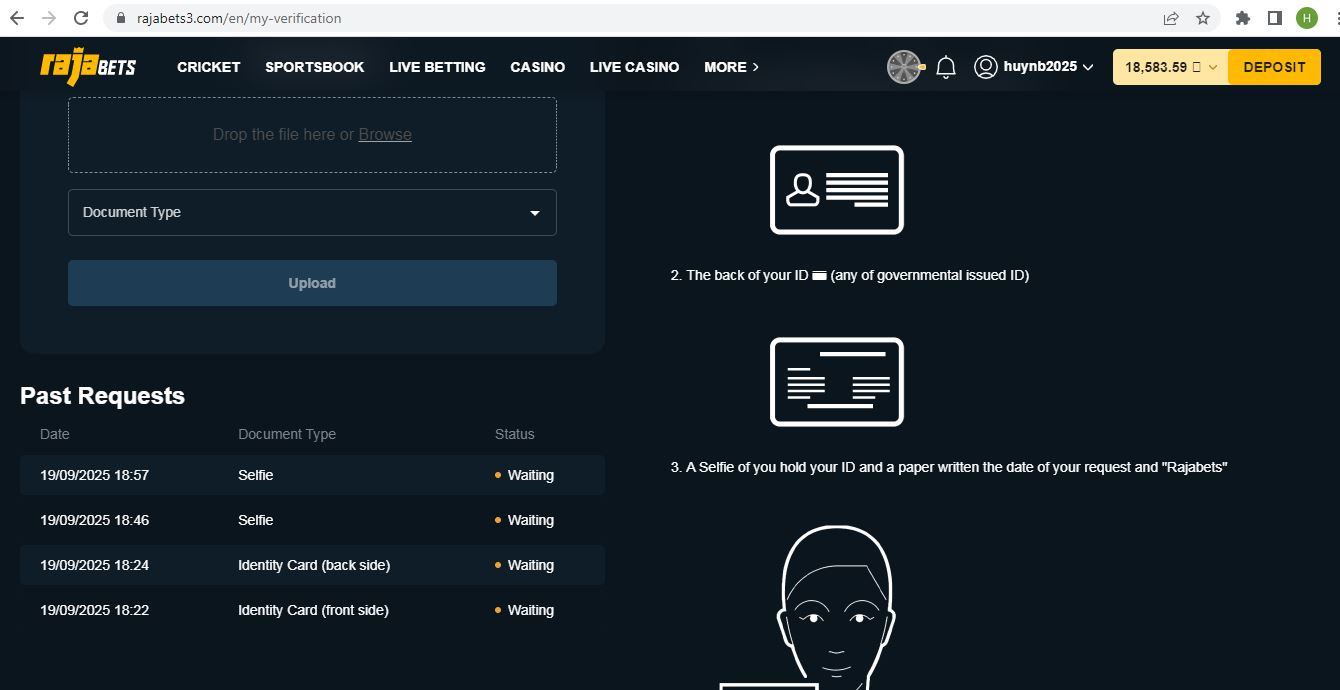The height and width of the screenshot is (690, 1340).
Task: Expand the huynb2025 account menu
Action: coord(1048,67)
